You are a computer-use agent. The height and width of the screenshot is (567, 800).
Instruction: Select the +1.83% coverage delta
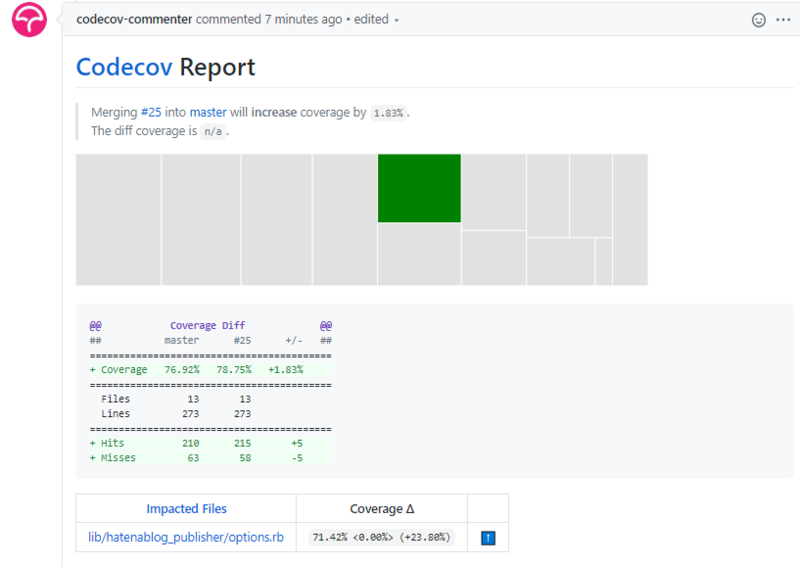click(x=286, y=369)
